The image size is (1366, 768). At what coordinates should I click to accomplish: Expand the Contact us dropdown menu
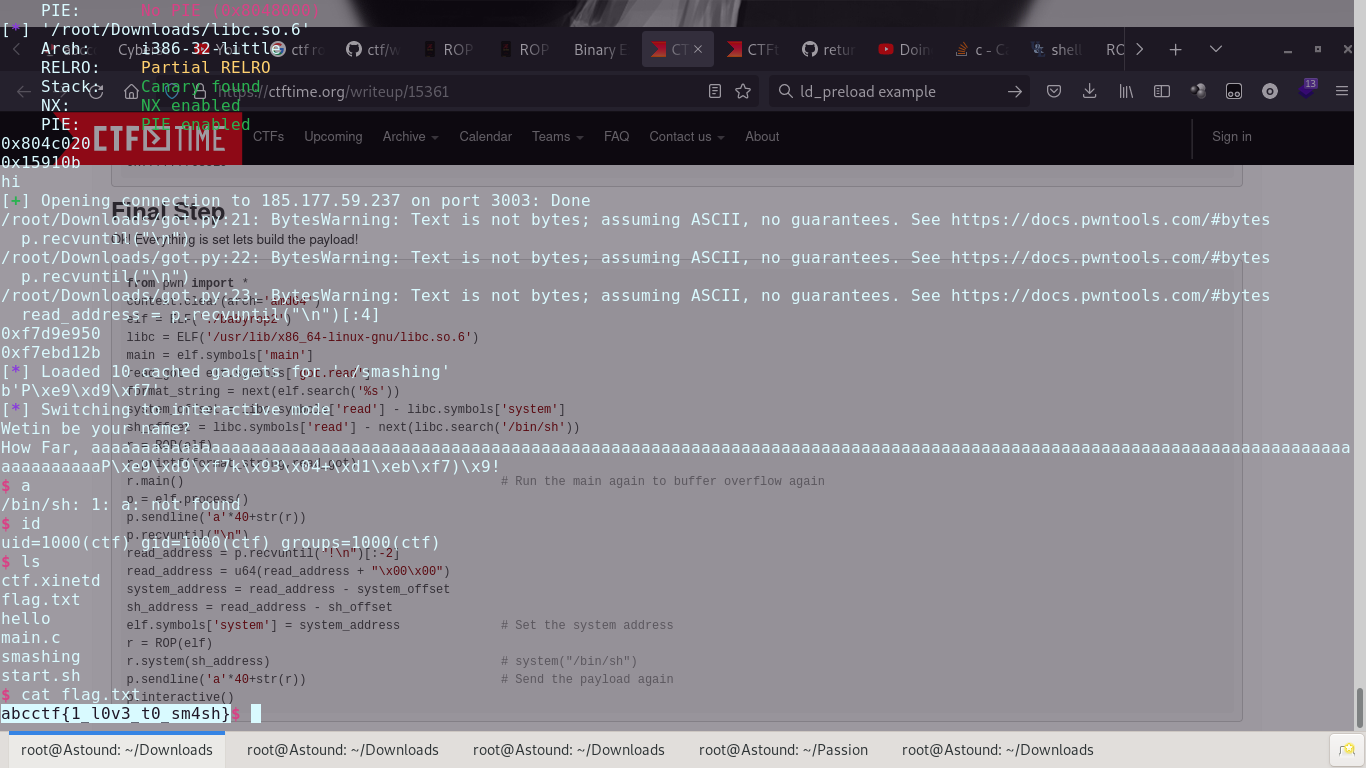(x=686, y=136)
